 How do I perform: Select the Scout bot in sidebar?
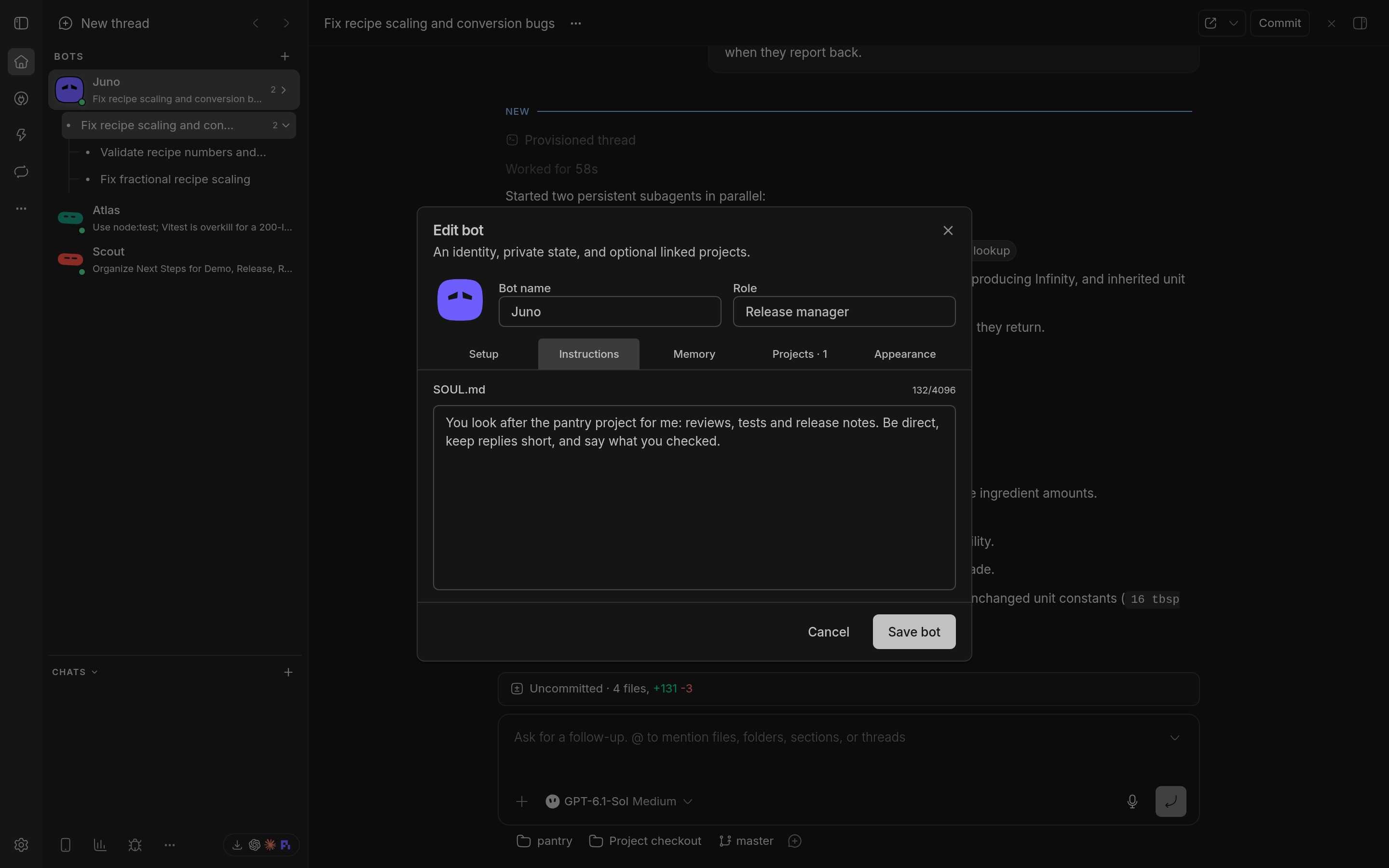pos(175,259)
